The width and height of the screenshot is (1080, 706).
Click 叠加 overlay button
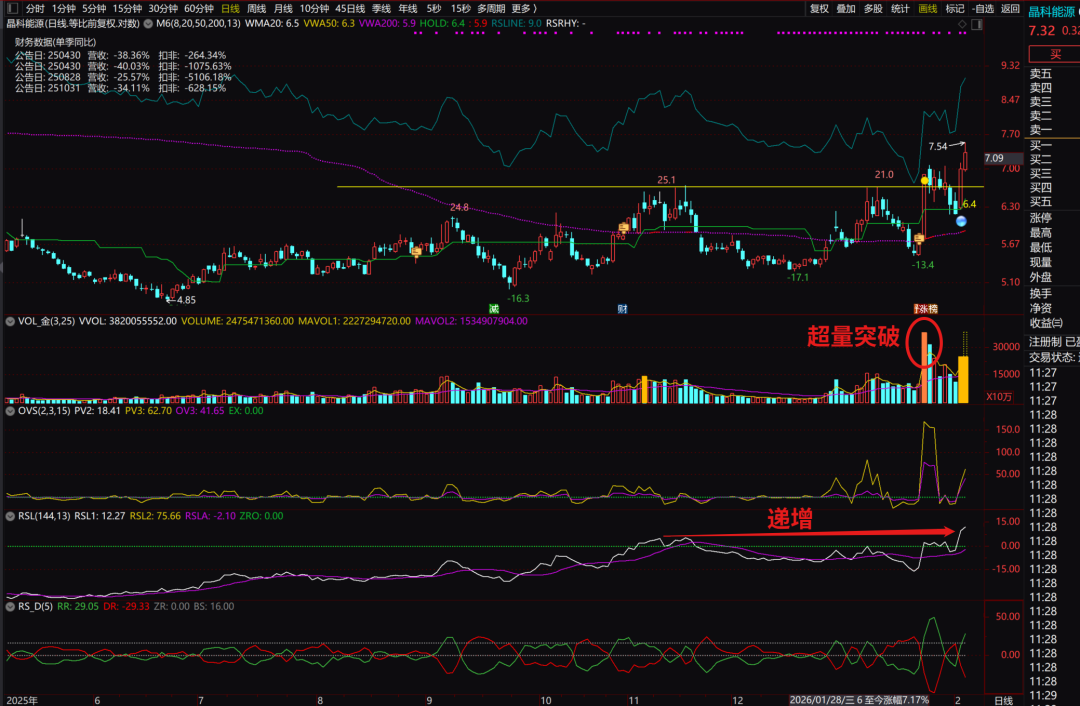[846, 8]
